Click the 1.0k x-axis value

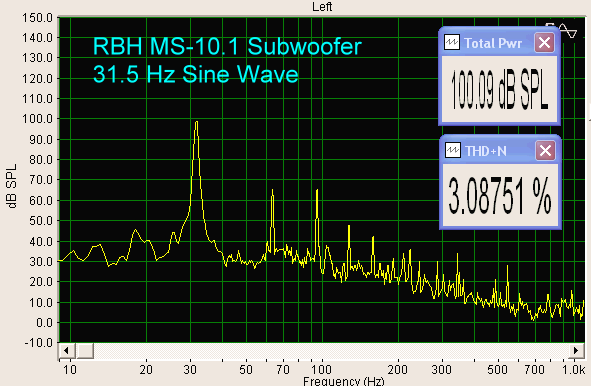(573, 369)
